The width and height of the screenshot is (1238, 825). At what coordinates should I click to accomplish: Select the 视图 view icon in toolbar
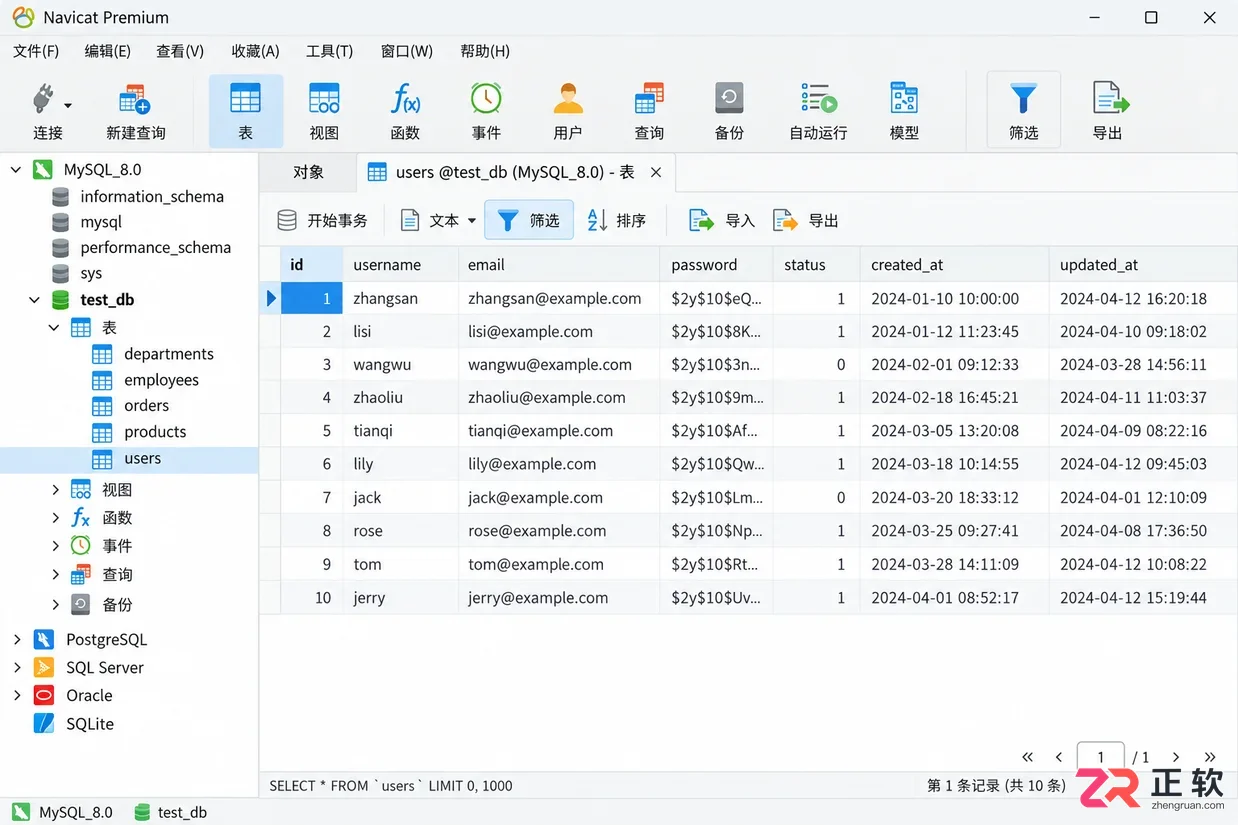324,112
